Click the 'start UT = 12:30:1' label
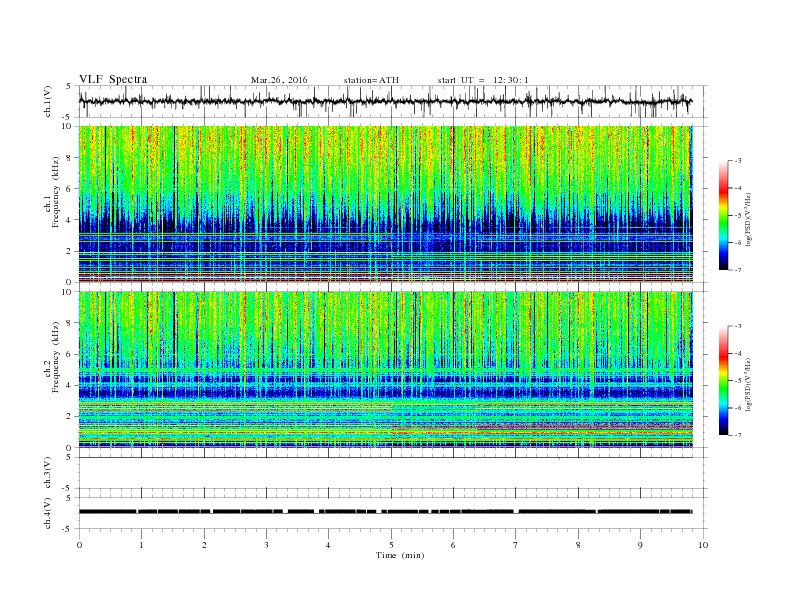 (483, 80)
